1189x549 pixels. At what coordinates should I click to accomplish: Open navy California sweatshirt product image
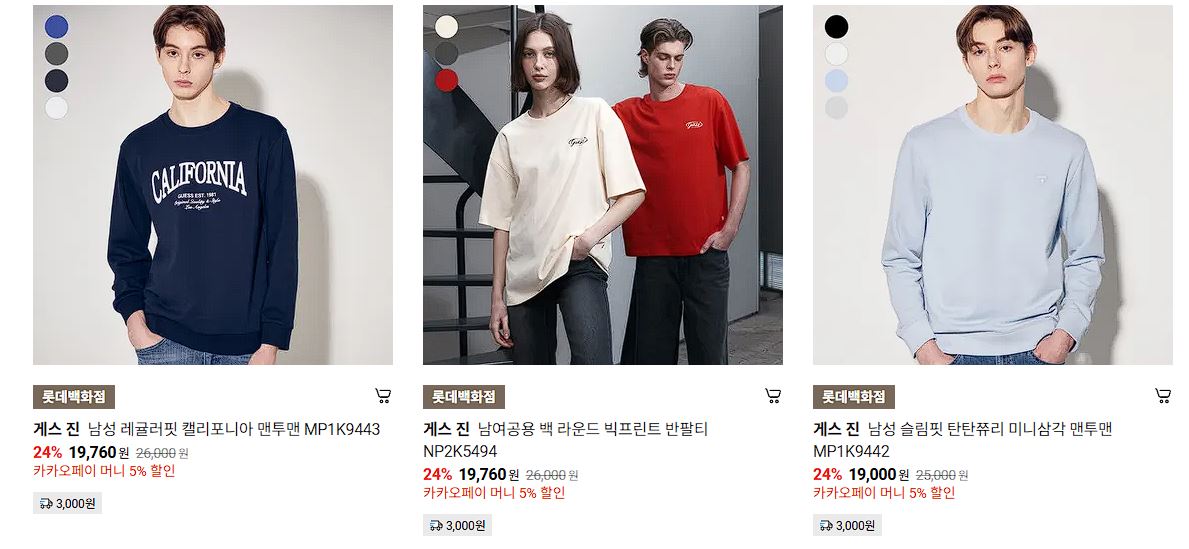213,185
